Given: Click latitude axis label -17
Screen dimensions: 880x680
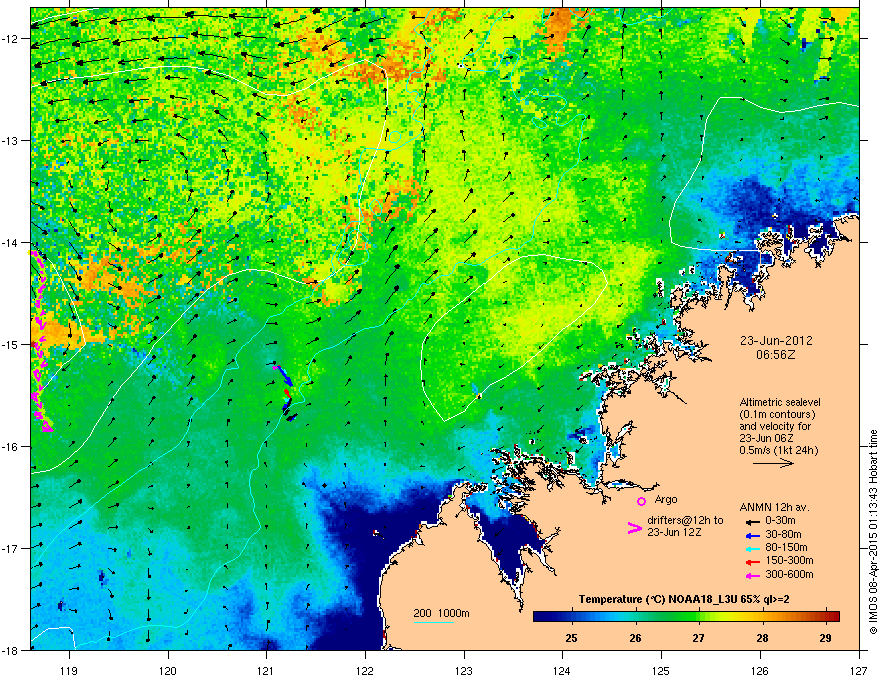Looking at the screenshot, I should pyautogui.click(x=11, y=549).
